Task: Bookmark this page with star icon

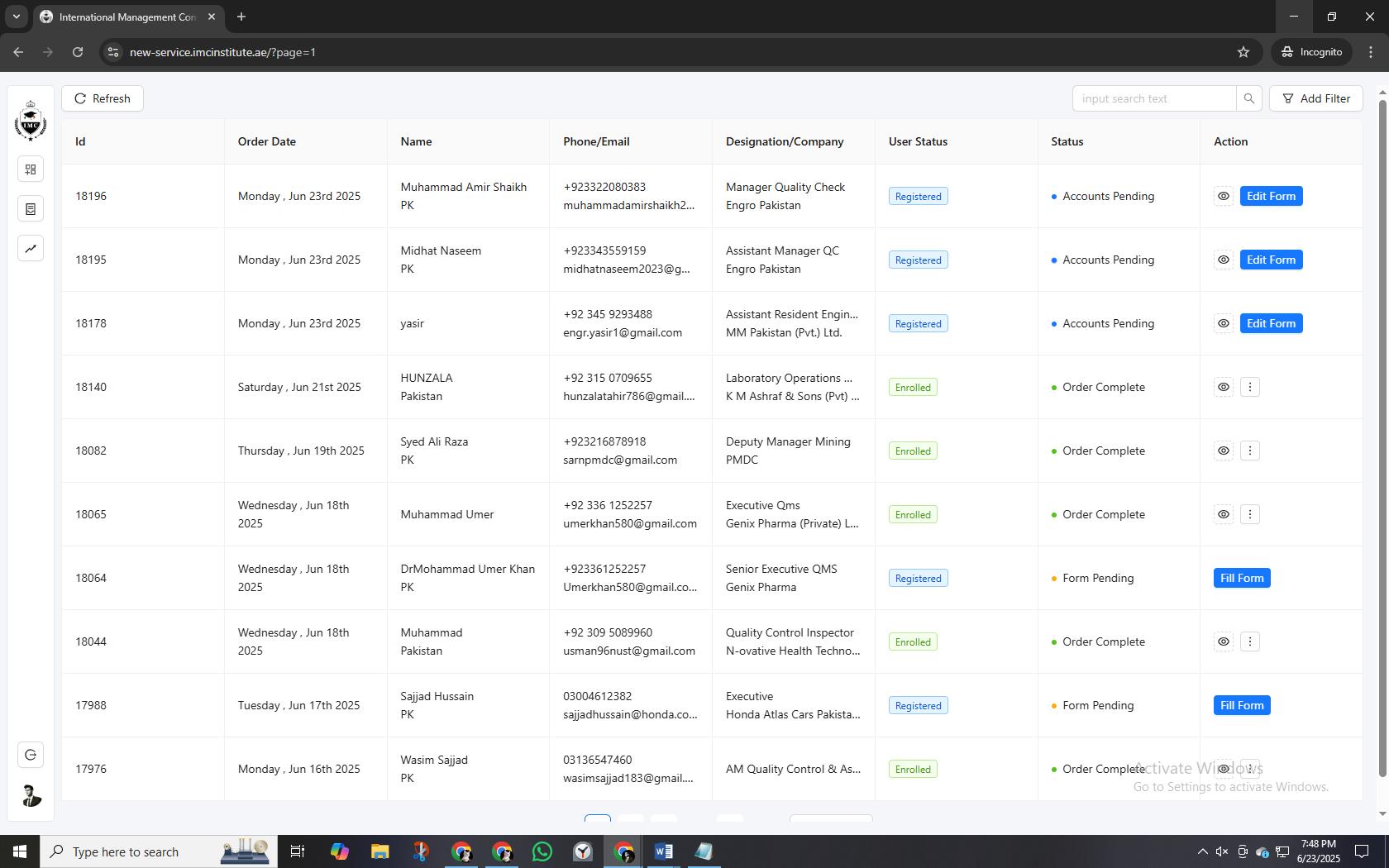Action: (1243, 52)
